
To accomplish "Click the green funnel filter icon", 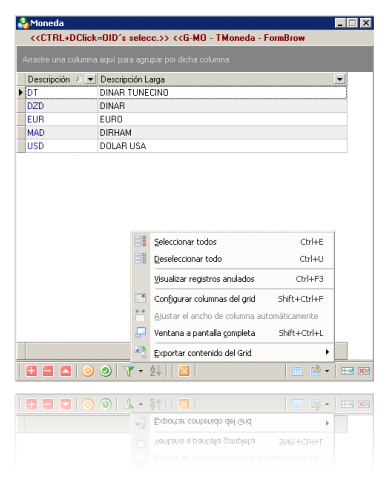I will tap(129, 371).
